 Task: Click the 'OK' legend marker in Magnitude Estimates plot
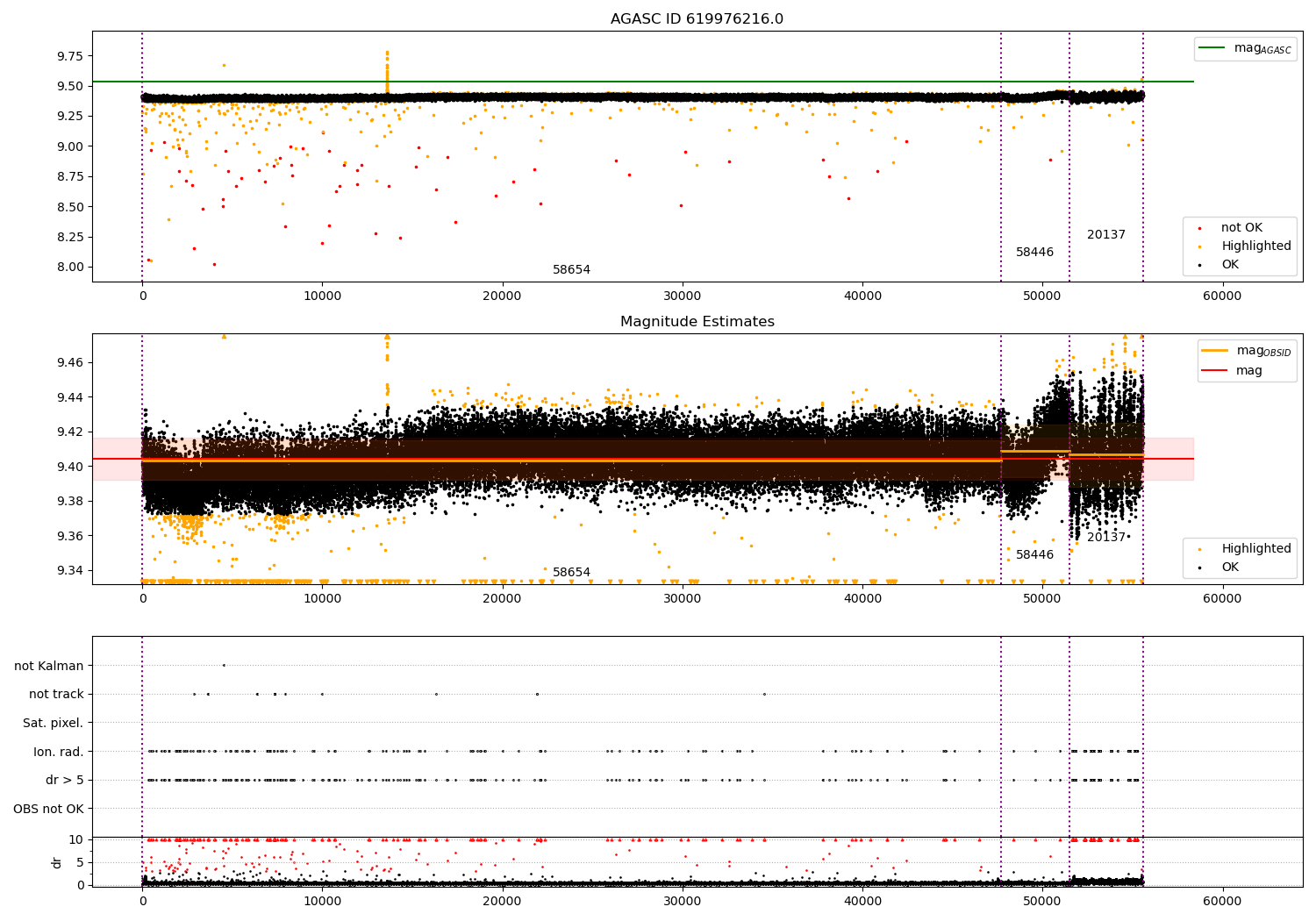click(x=1199, y=568)
